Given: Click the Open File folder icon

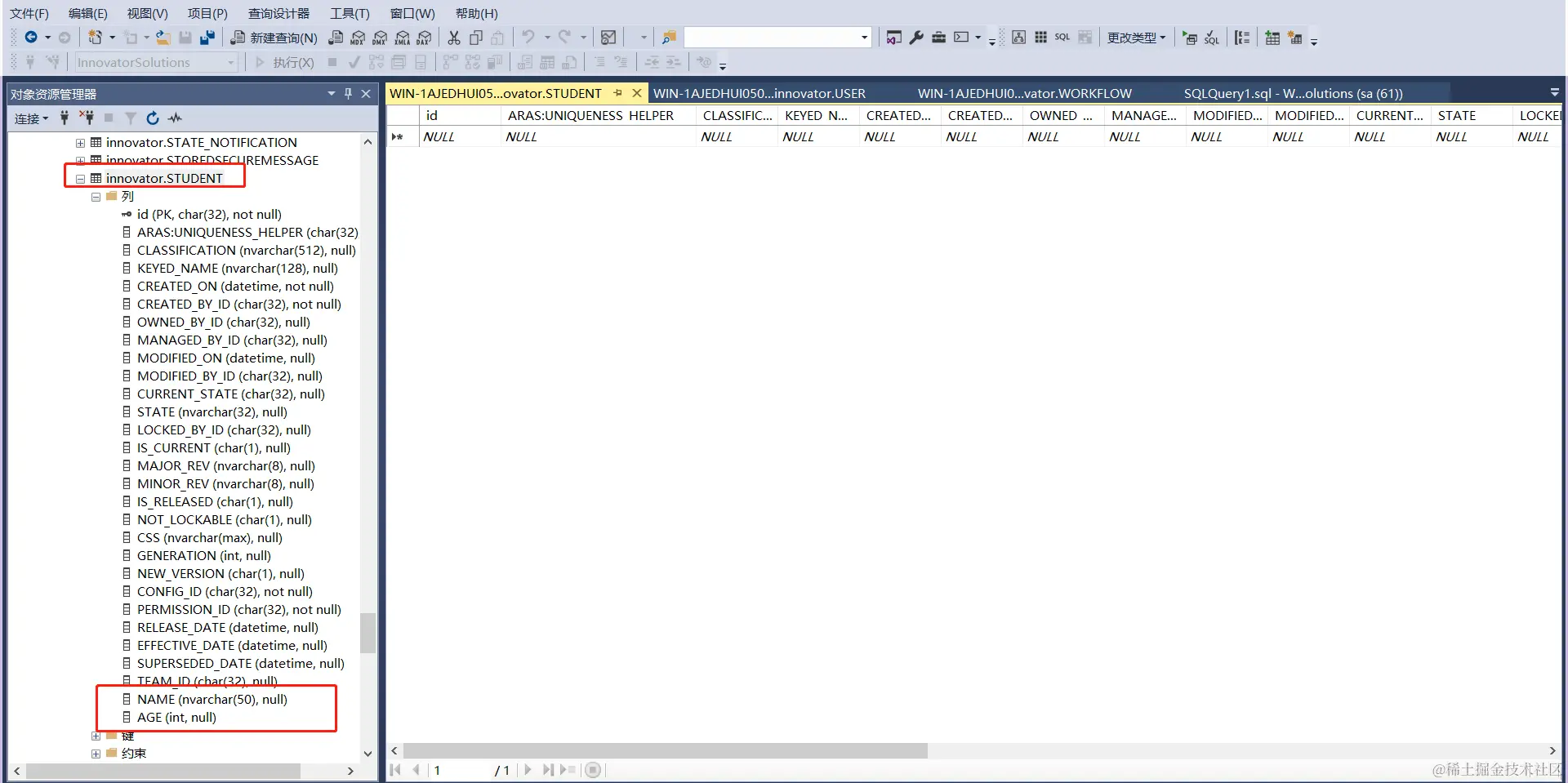Looking at the screenshot, I should pos(163,38).
